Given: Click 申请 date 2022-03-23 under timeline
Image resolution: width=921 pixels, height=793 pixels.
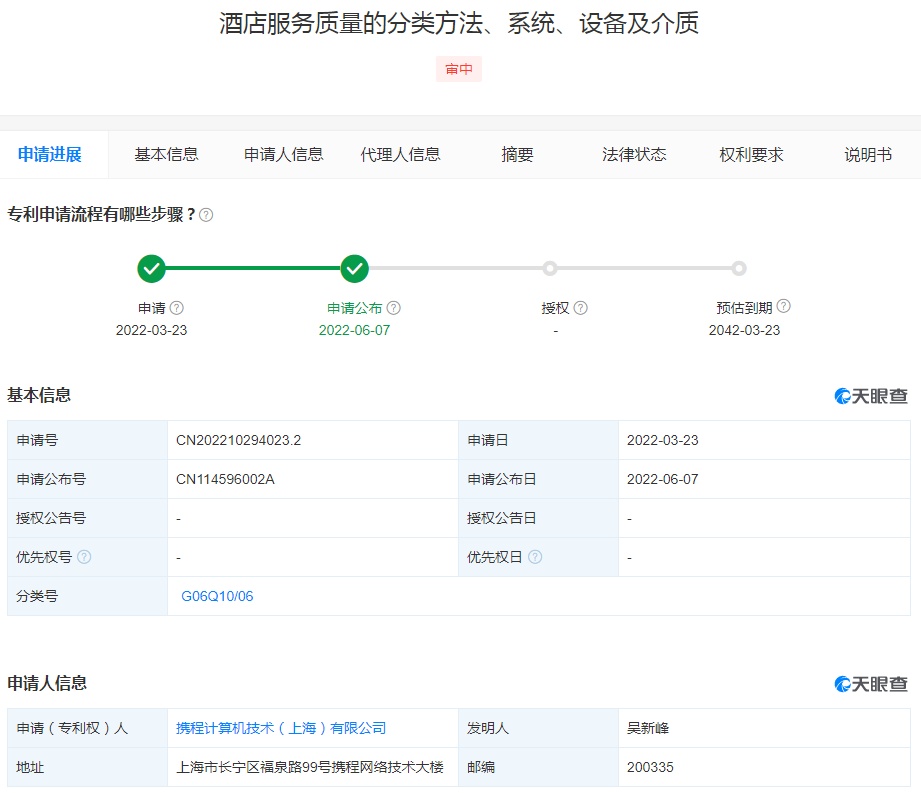Looking at the screenshot, I should [152, 330].
